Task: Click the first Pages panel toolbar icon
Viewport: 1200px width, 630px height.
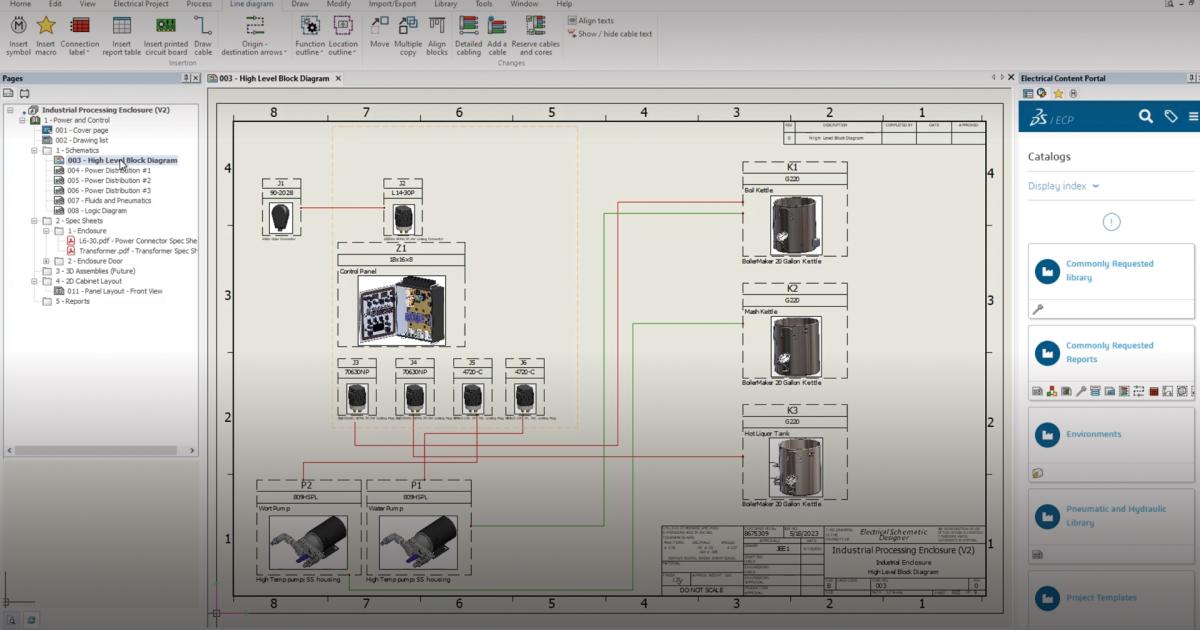Action: pyautogui.click(x=9, y=93)
